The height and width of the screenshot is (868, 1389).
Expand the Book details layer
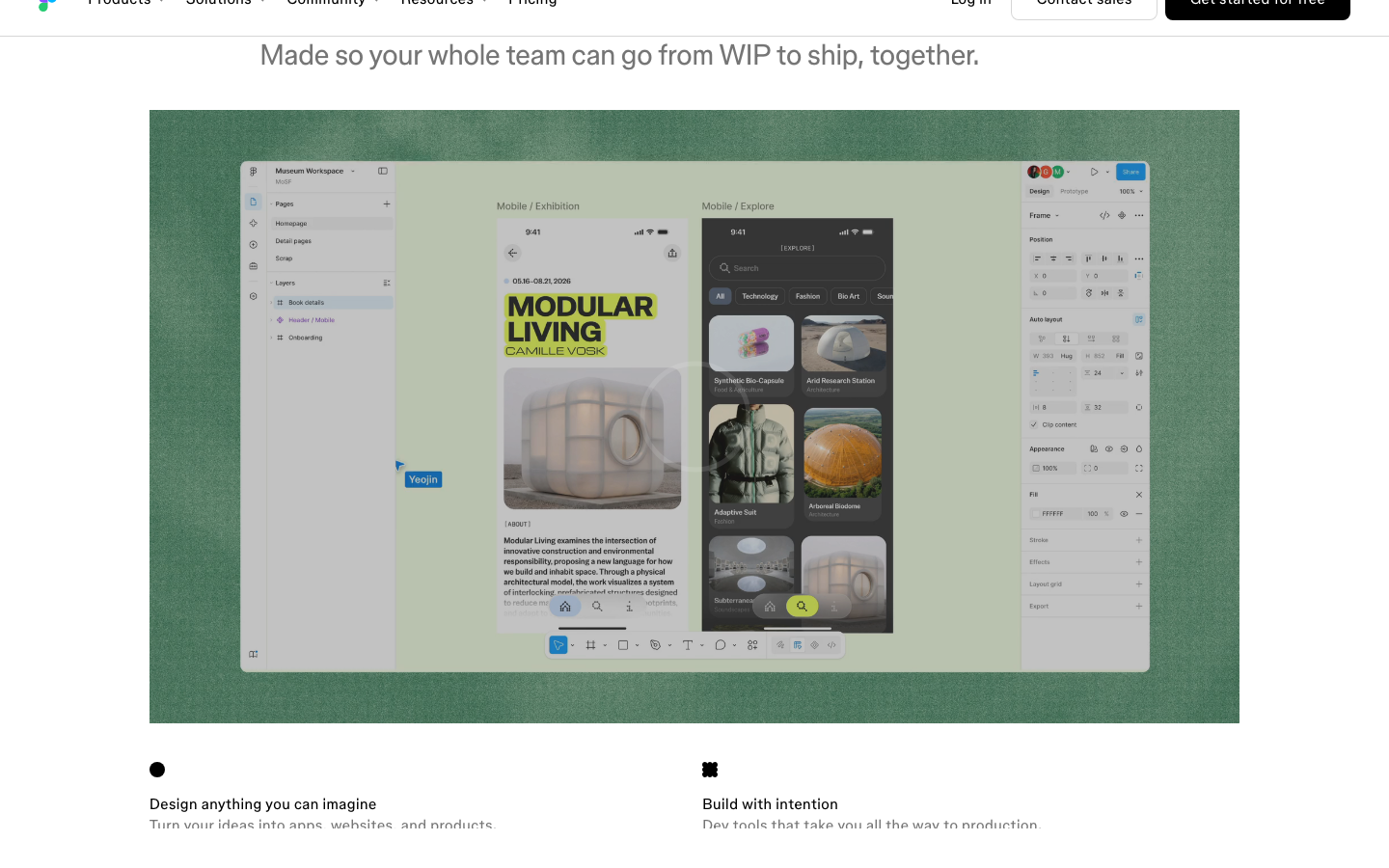[271, 303]
